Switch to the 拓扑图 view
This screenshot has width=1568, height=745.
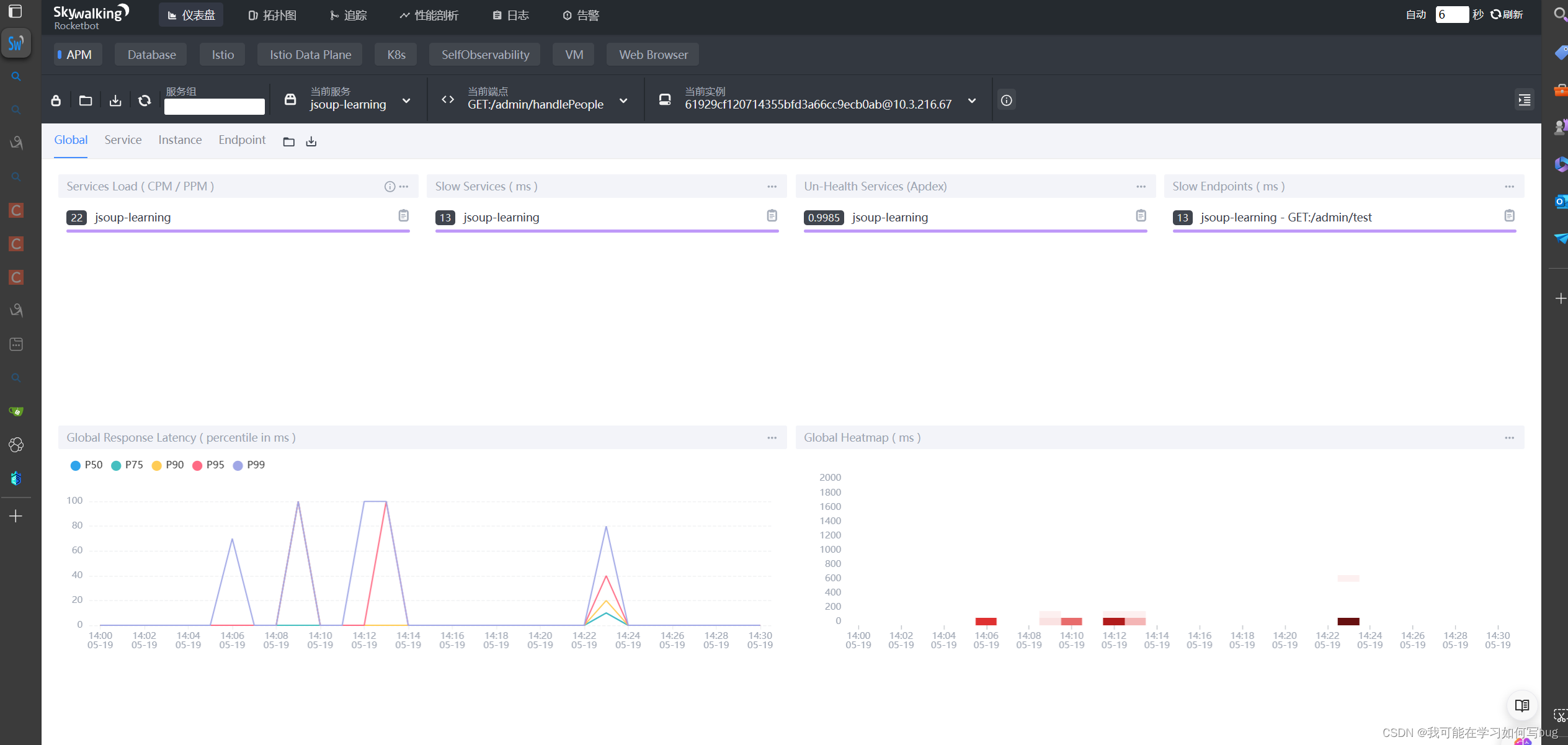(x=272, y=14)
